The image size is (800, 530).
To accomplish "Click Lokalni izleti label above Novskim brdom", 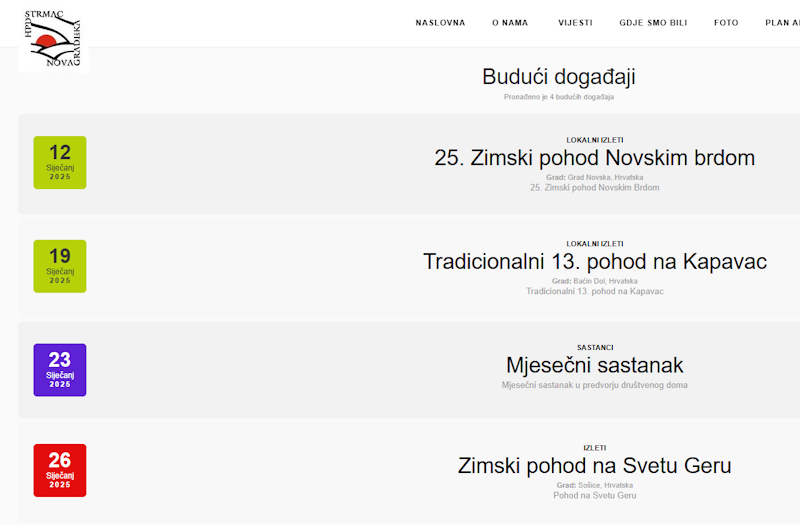I will point(594,140).
